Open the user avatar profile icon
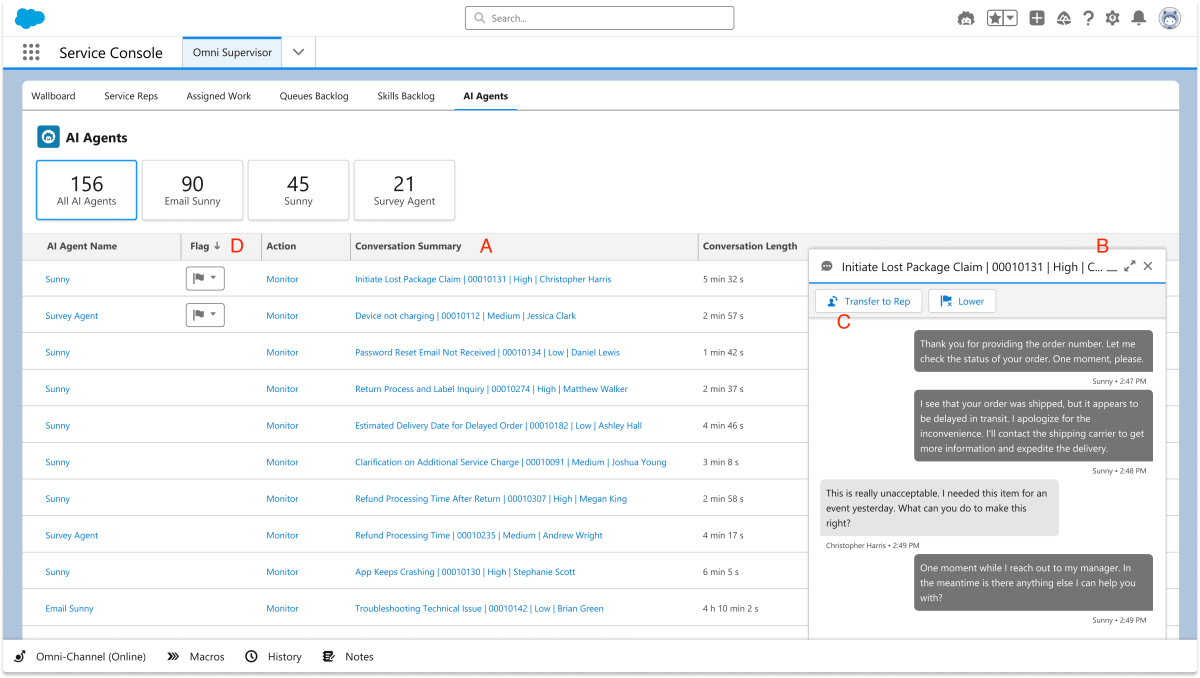This screenshot has height=678, width=1200. point(1169,17)
